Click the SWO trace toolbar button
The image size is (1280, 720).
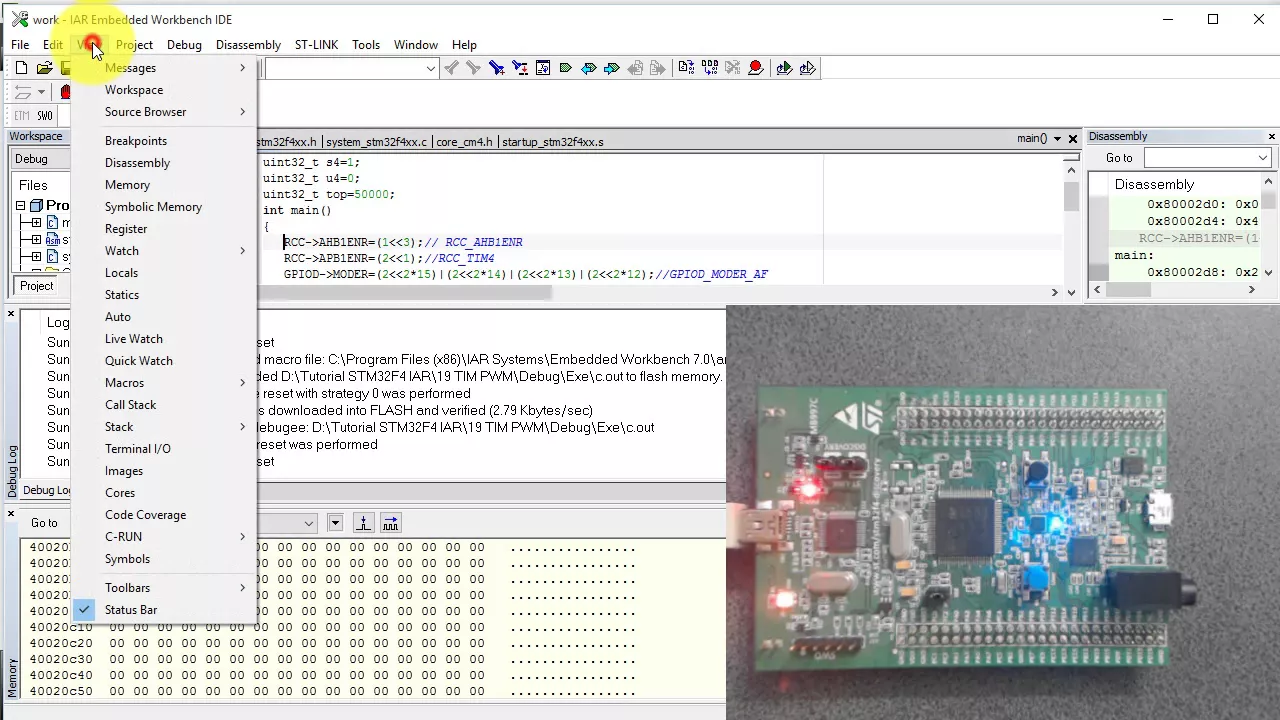click(x=45, y=116)
